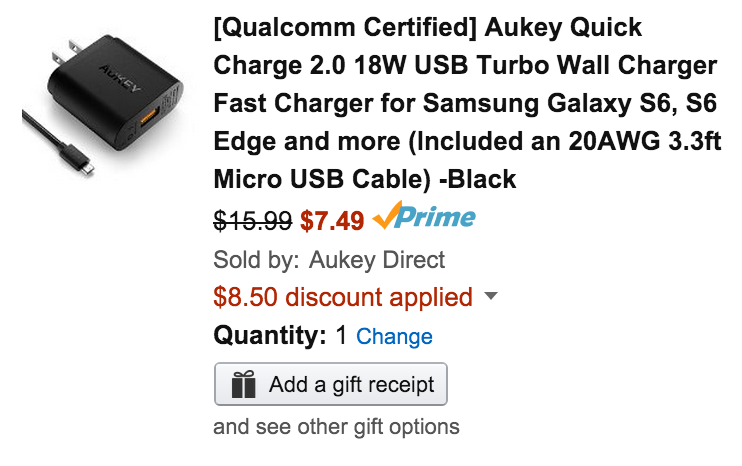
Task: Open the Aukey Quick Charge product title
Action: [467, 103]
